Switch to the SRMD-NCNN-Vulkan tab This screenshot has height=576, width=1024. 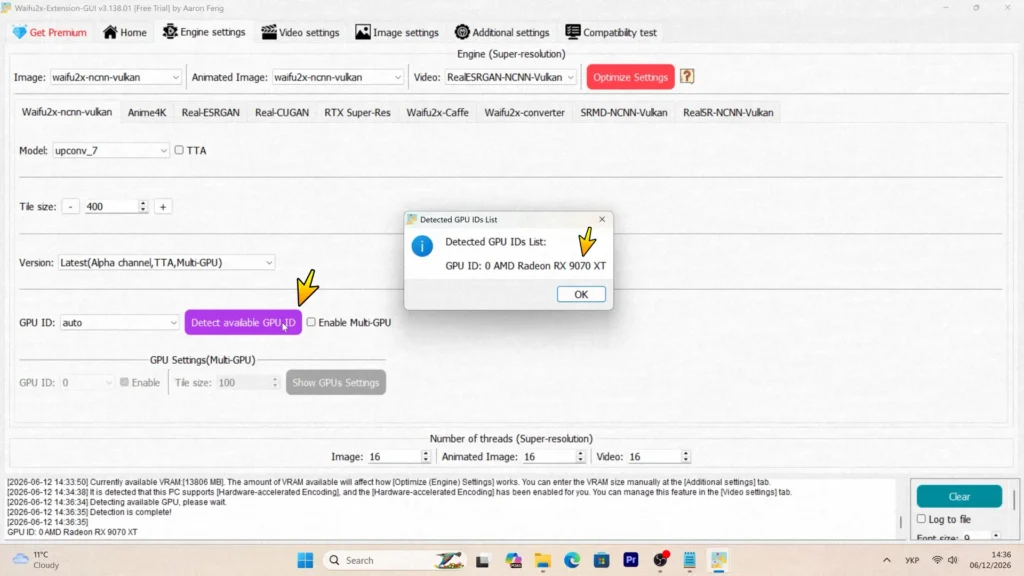(624, 112)
